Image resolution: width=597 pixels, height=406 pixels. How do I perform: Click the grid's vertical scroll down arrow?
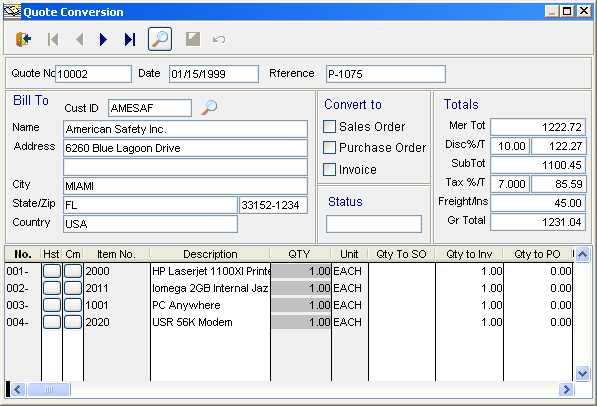tap(582, 373)
